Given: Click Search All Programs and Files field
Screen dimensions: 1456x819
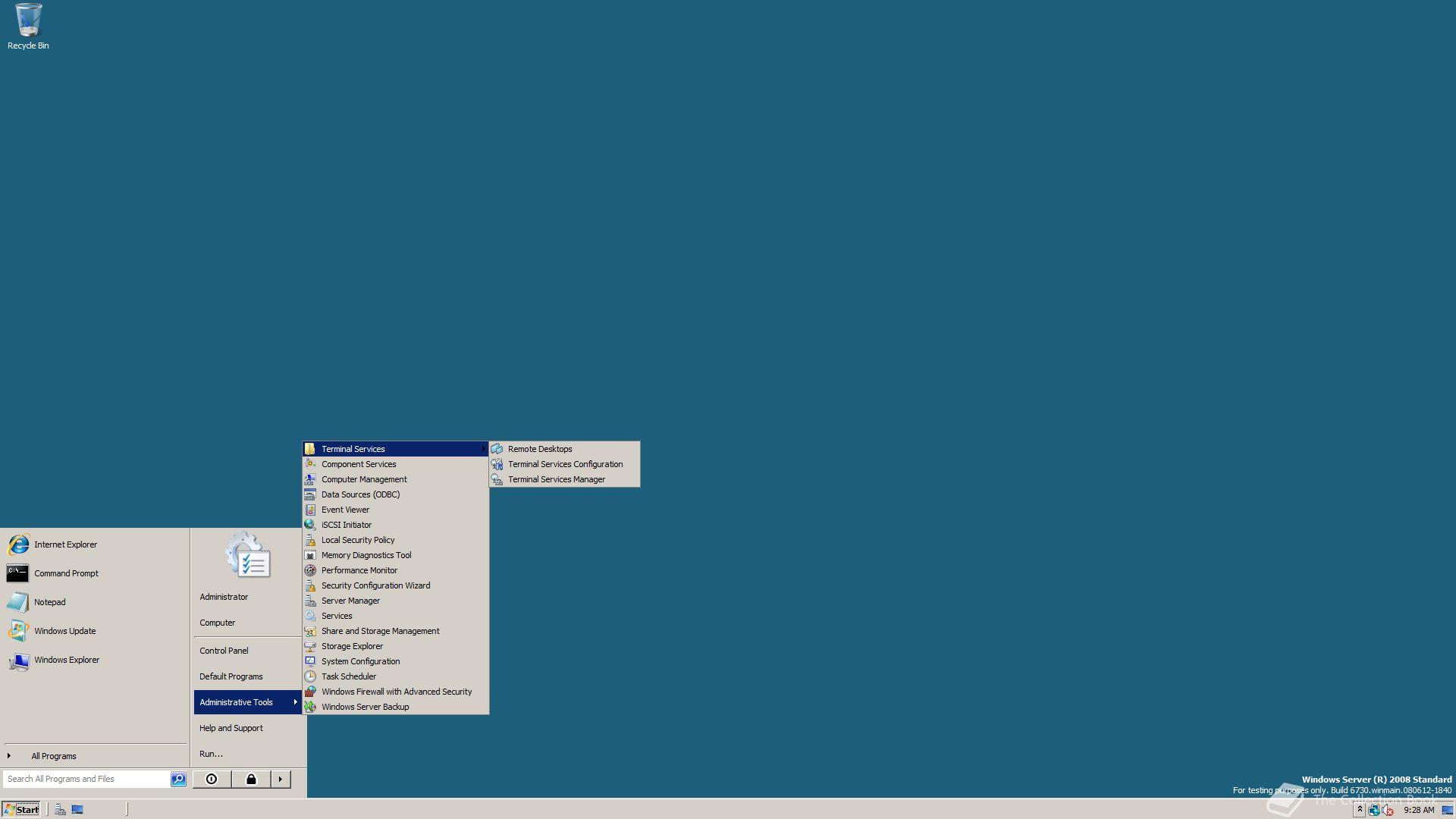Looking at the screenshot, I should pyautogui.click(x=86, y=780).
